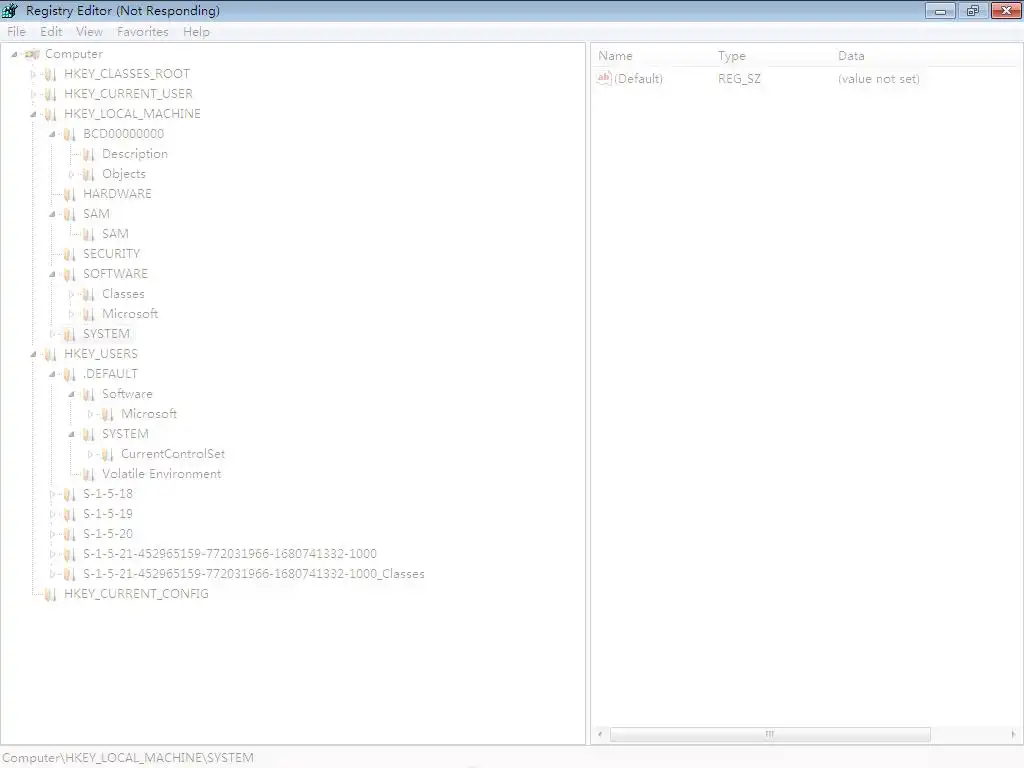
Task: Open the File menu
Action: pos(16,31)
